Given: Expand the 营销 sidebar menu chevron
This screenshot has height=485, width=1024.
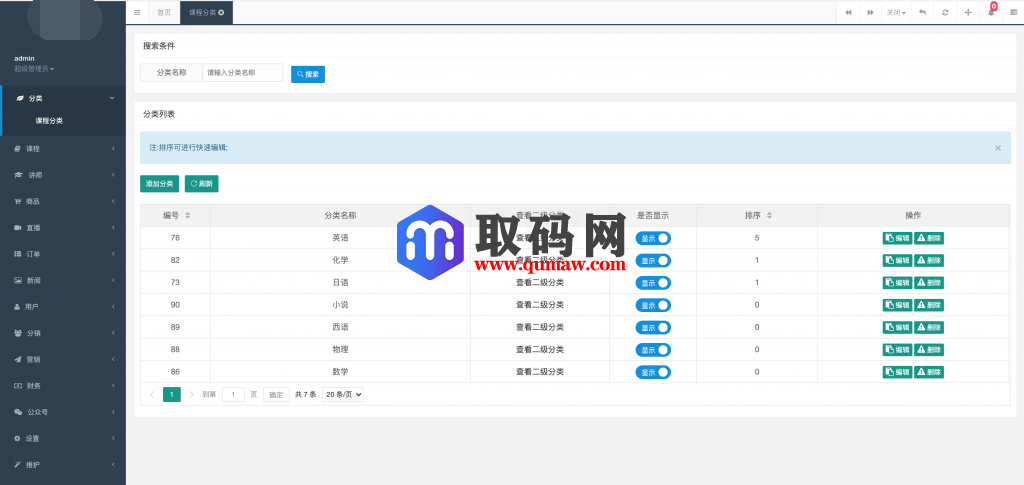Looking at the screenshot, I should point(113,359).
